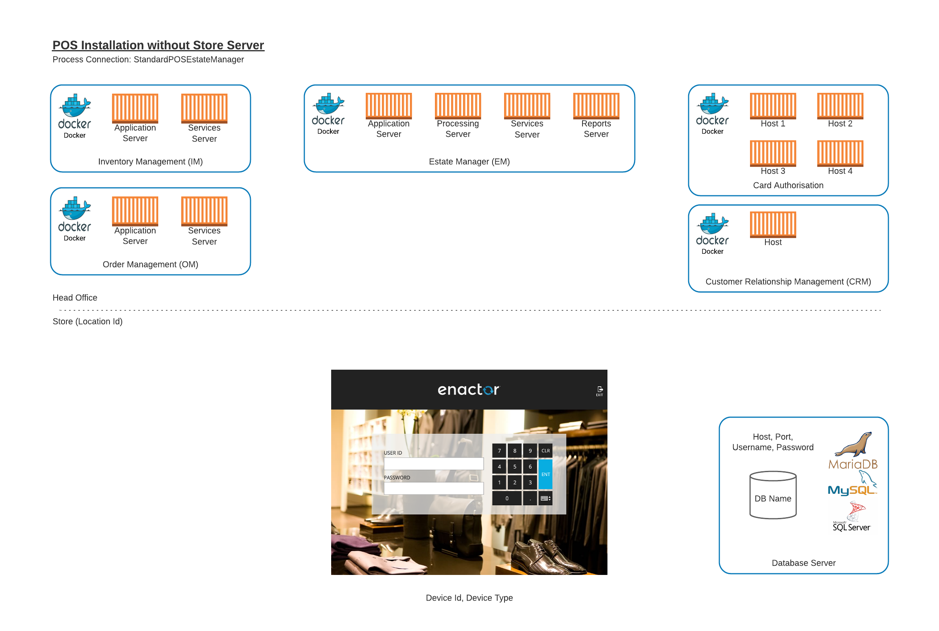
Task: Click the Reports Server container icon
Action: coord(595,105)
